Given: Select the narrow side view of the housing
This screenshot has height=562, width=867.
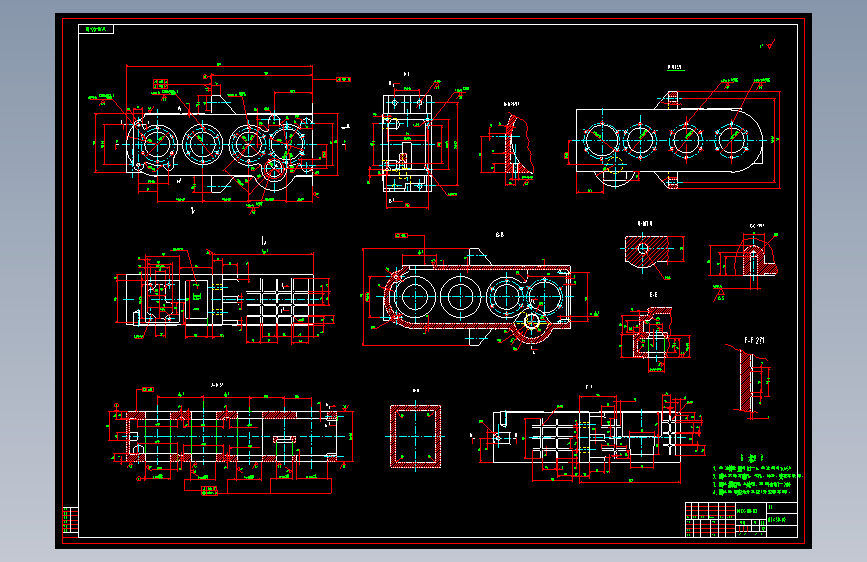Looking at the screenshot, I should 407,143.
